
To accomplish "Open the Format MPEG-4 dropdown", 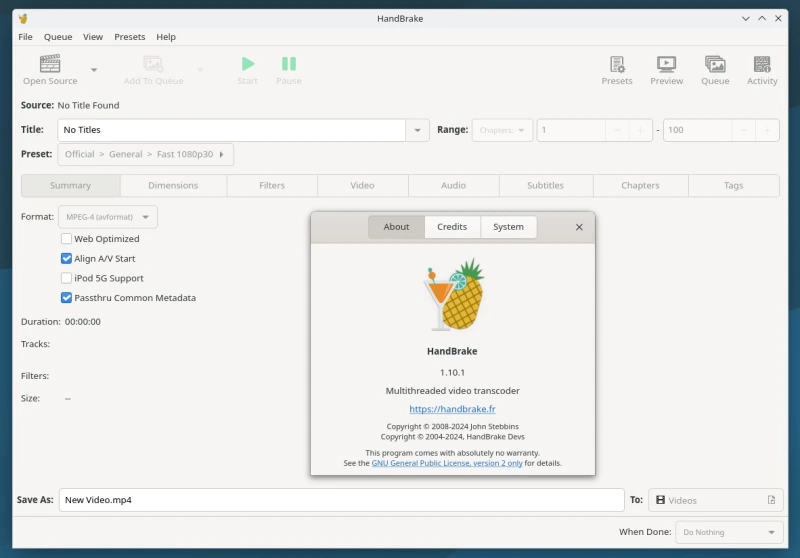I will (108, 217).
